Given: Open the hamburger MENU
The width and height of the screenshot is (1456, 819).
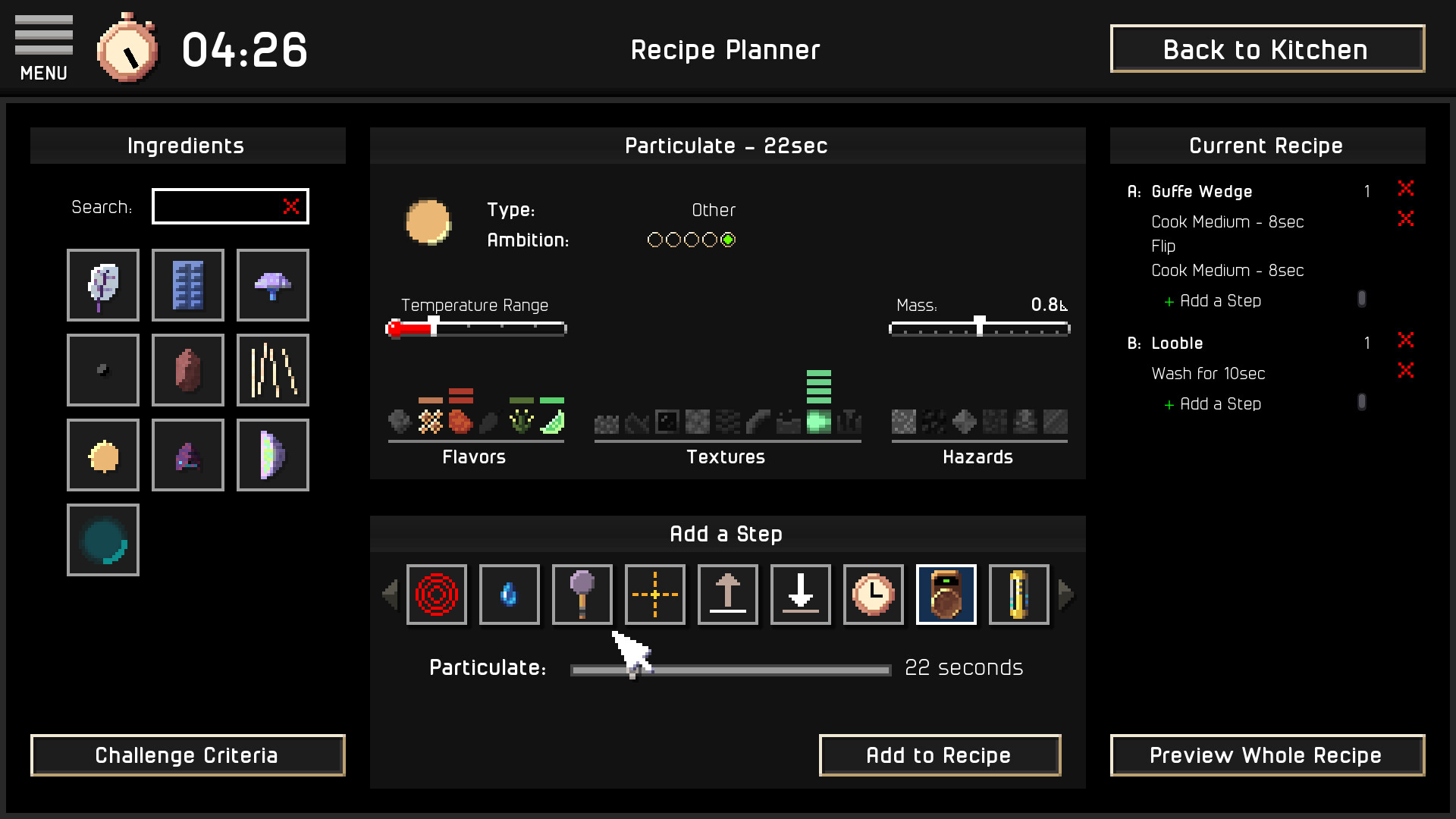Looking at the screenshot, I should click(44, 49).
